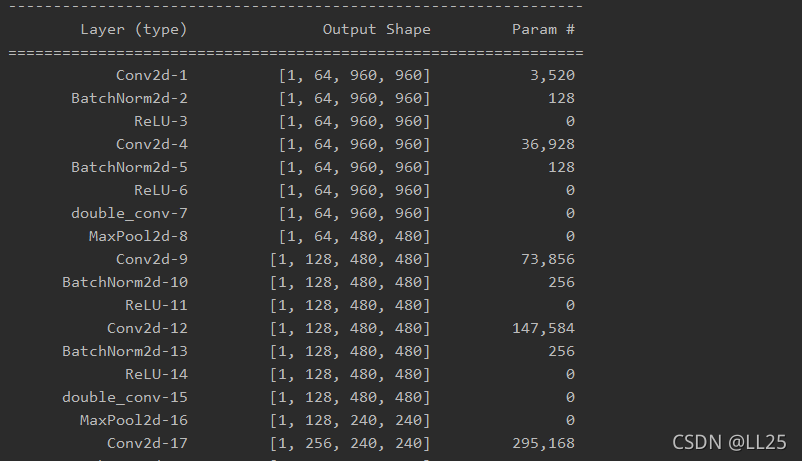Click the 147,584 parameter count
Viewport: 802px width, 461px height.
tap(543, 329)
